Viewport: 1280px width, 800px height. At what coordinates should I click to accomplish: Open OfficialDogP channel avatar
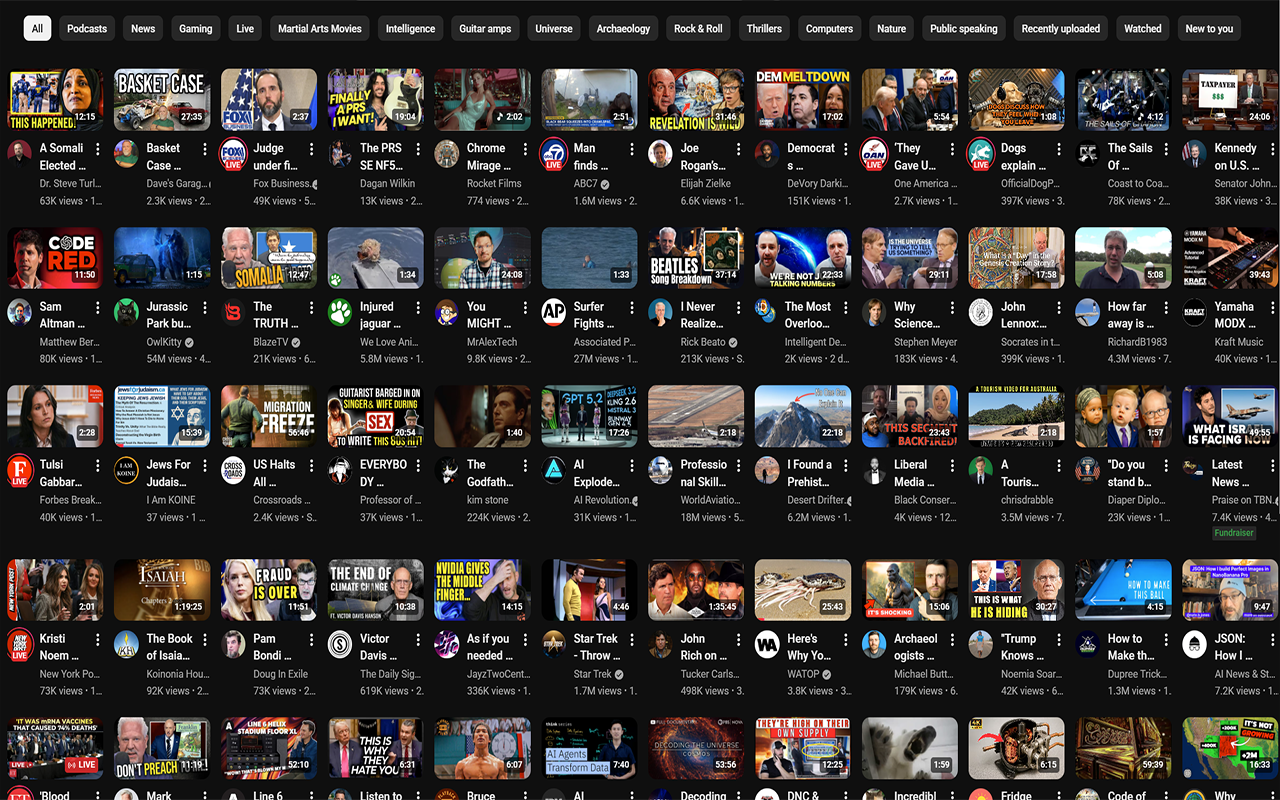pyautogui.click(x=981, y=154)
